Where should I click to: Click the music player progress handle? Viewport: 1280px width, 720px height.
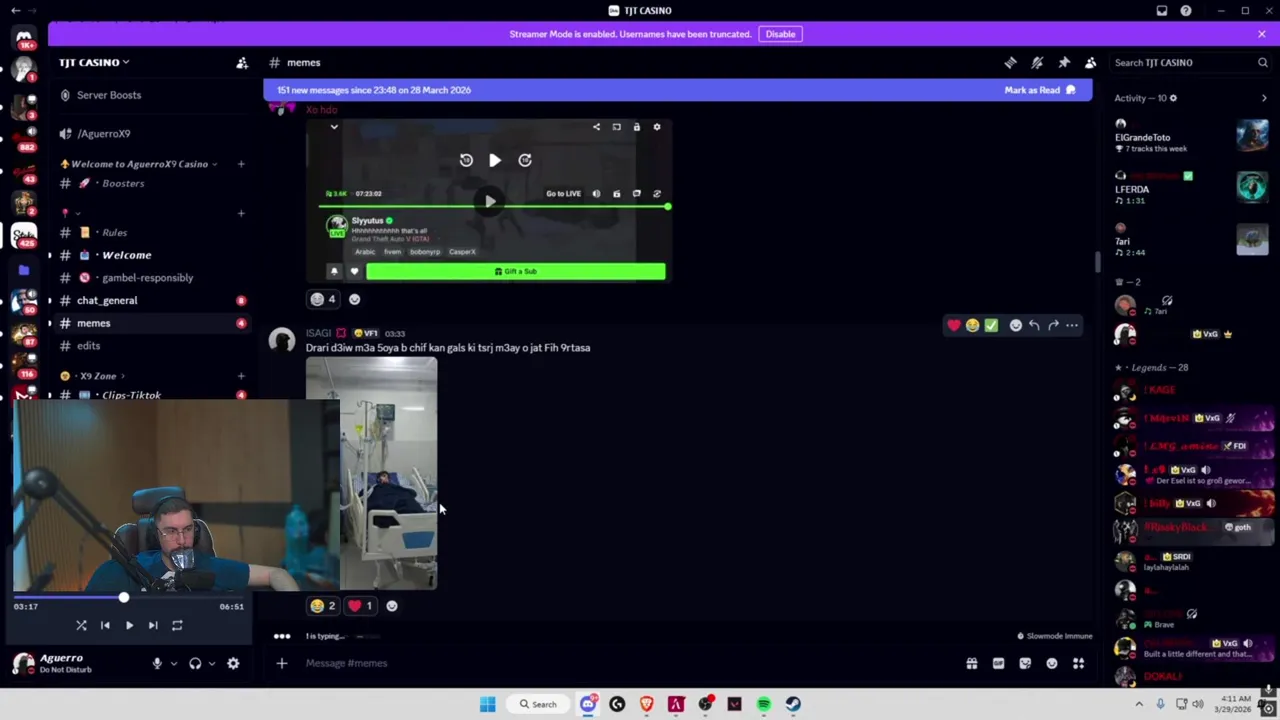click(x=123, y=597)
